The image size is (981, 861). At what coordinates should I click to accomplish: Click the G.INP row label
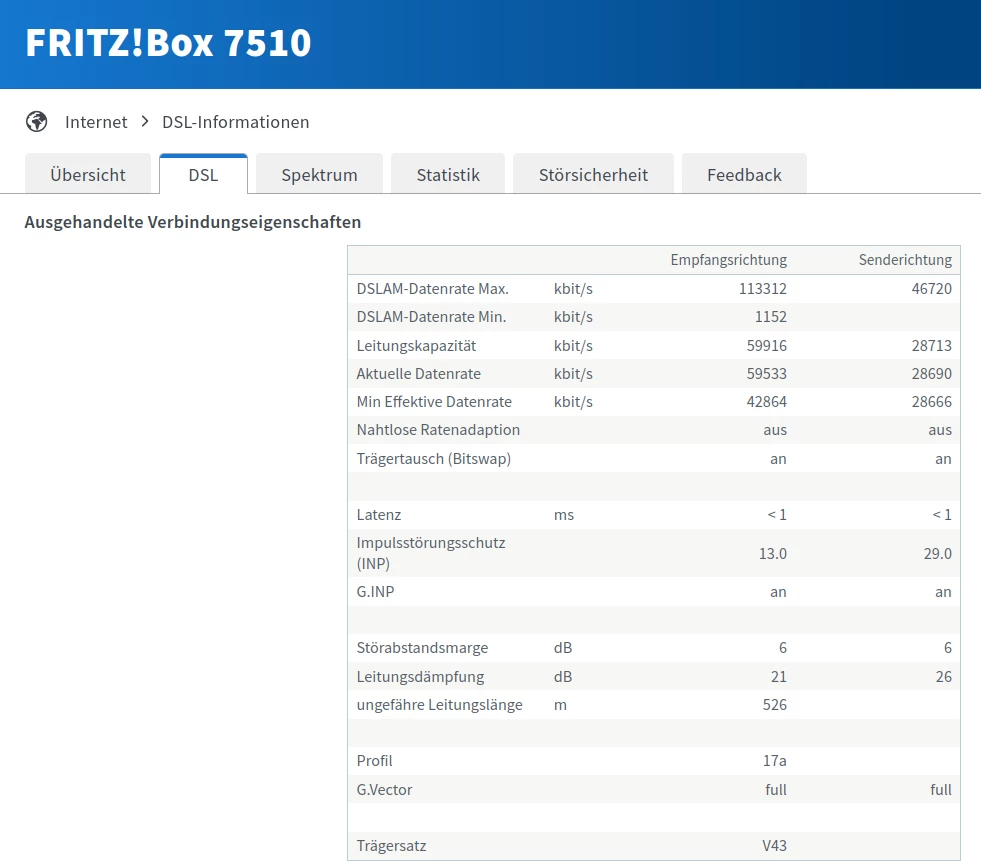click(x=375, y=591)
